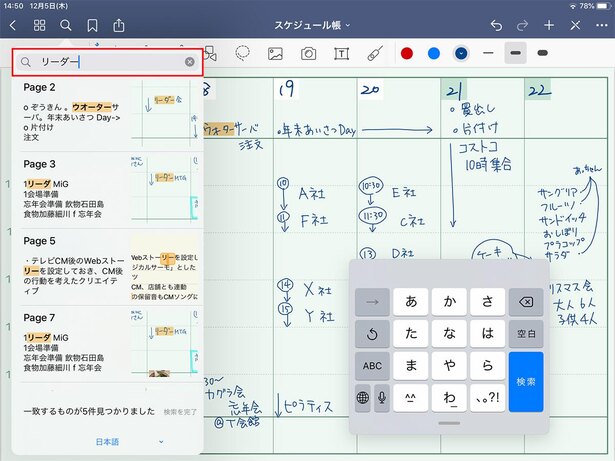Viewport: 615px width, 461px height.
Task: Tap 検索を完了 status text
Action: [180, 412]
